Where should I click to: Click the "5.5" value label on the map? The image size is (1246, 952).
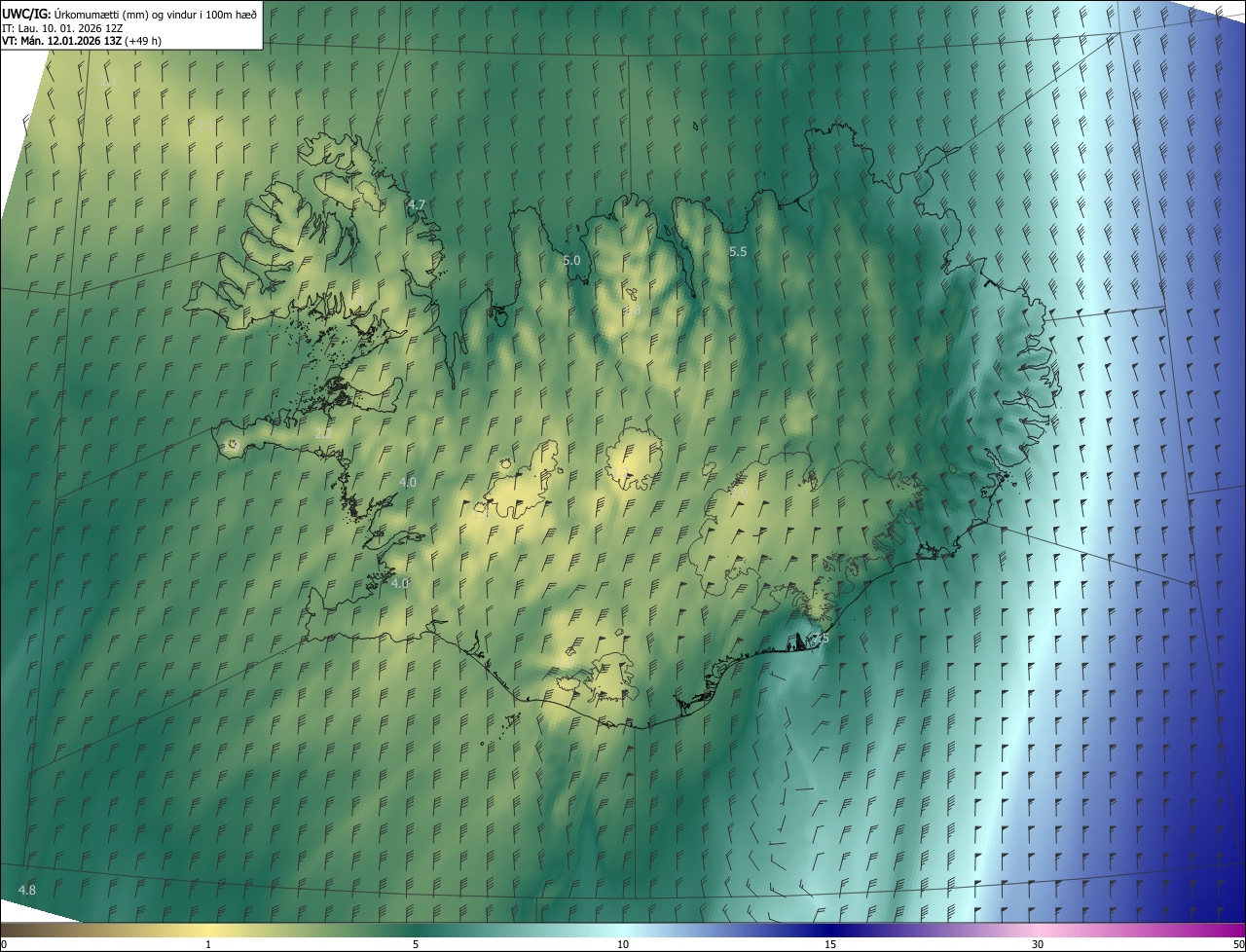click(x=738, y=251)
